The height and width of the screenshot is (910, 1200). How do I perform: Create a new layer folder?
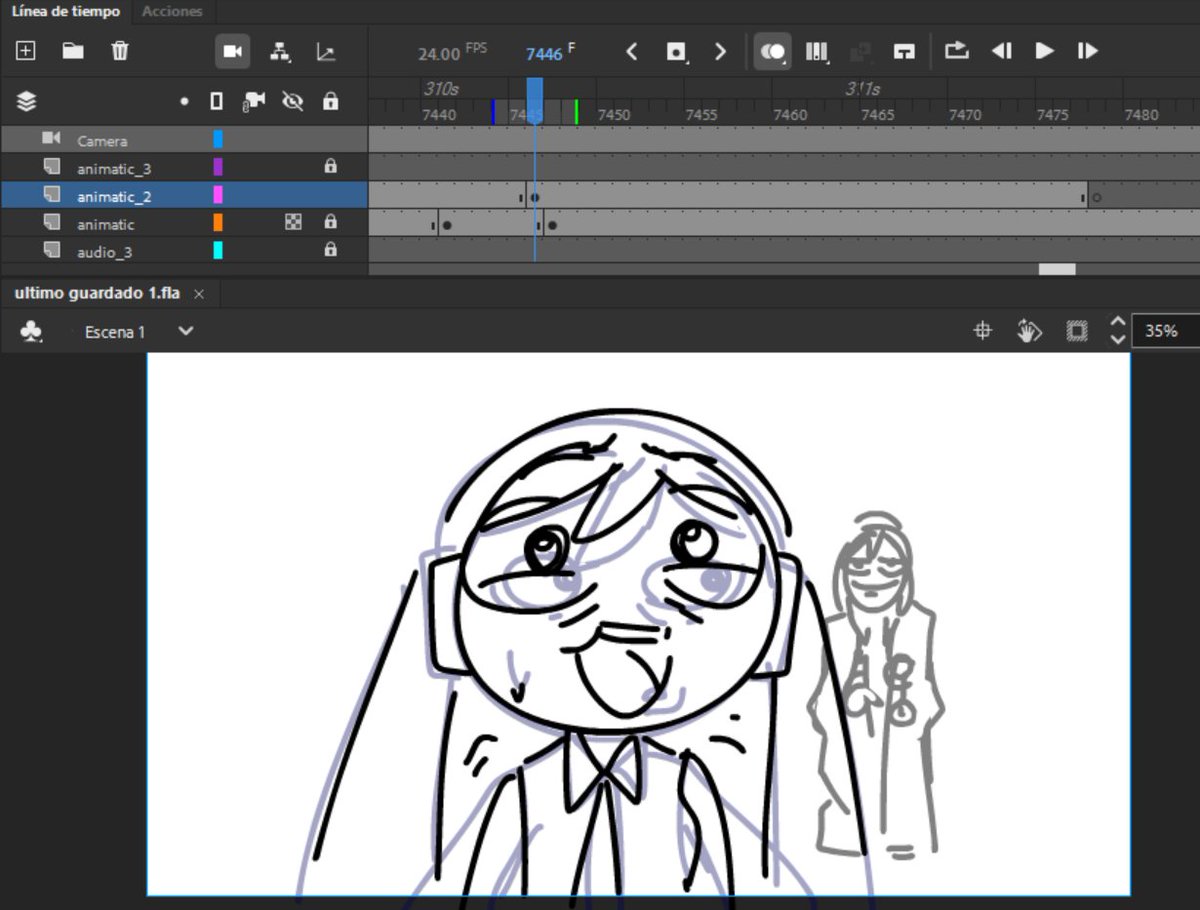[x=72, y=50]
